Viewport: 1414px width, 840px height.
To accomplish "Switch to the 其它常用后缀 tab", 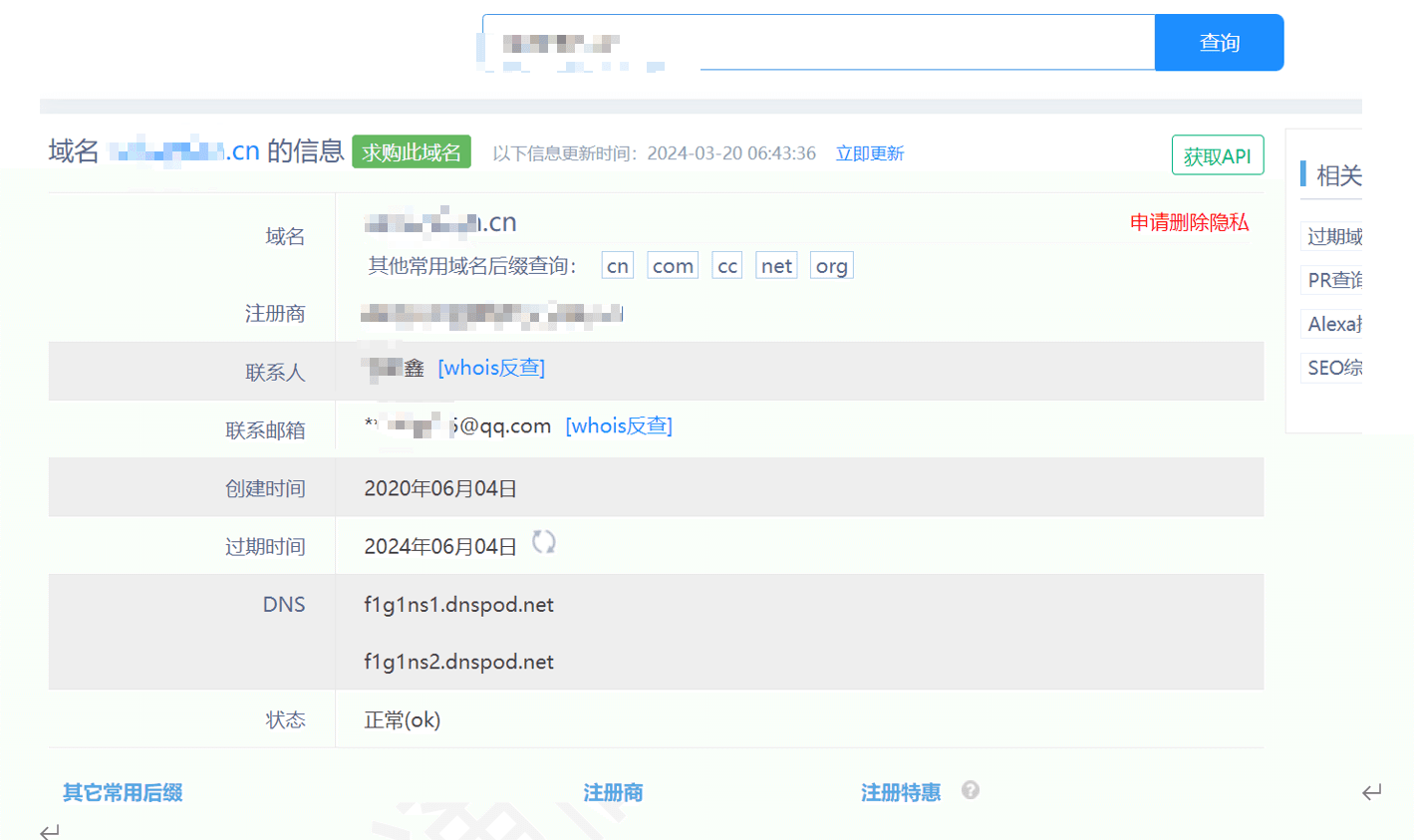I will pos(121,790).
